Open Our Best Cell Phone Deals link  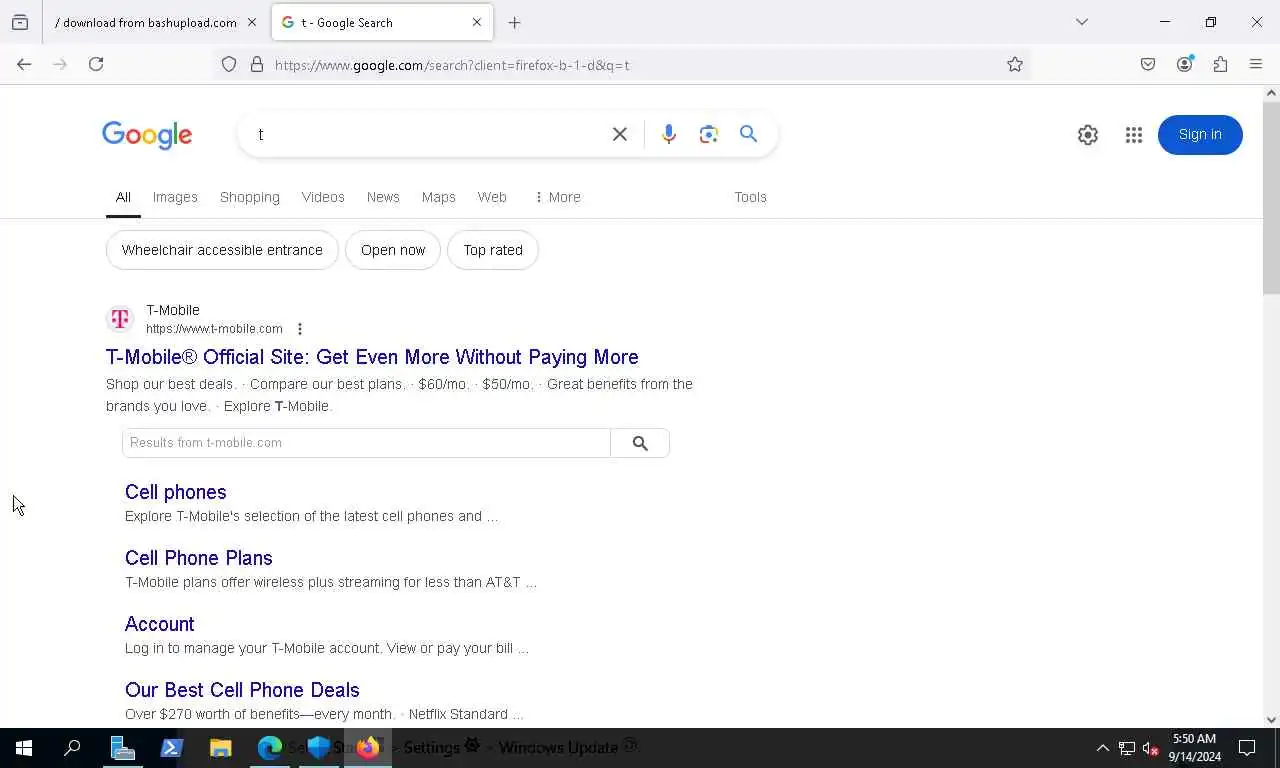click(x=242, y=690)
